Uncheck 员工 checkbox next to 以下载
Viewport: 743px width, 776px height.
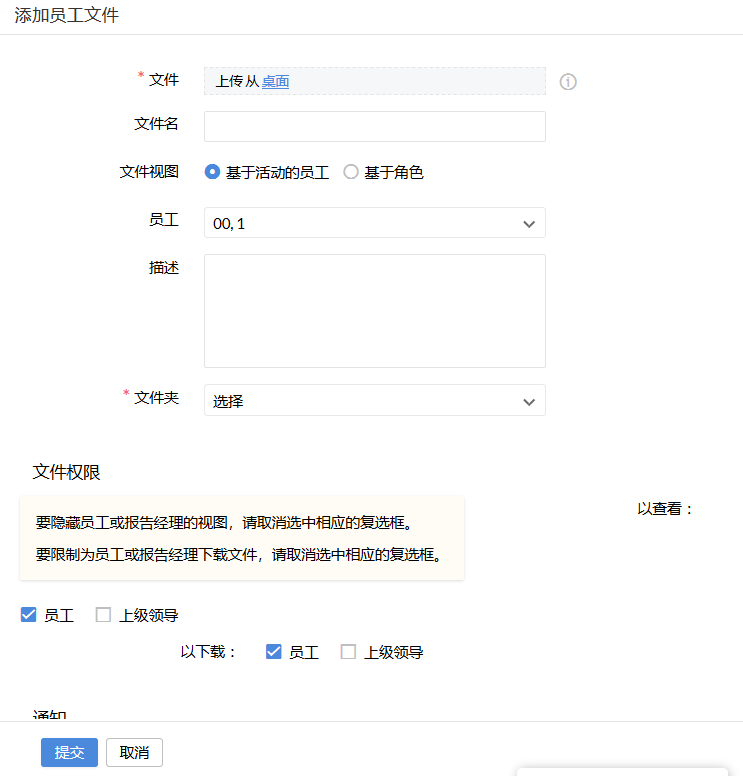pyautogui.click(x=274, y=652)
